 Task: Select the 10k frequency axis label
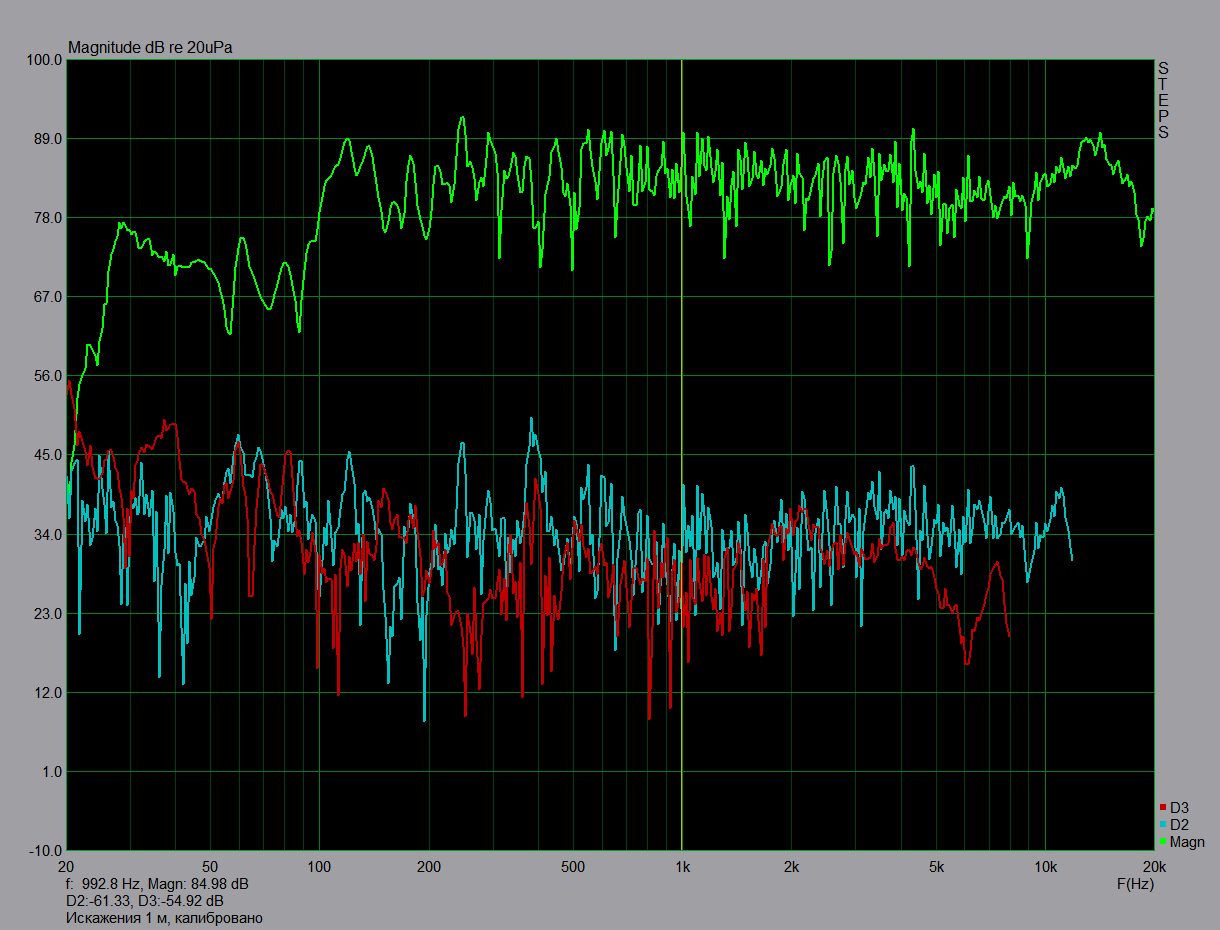click(x=1045, y=866)
